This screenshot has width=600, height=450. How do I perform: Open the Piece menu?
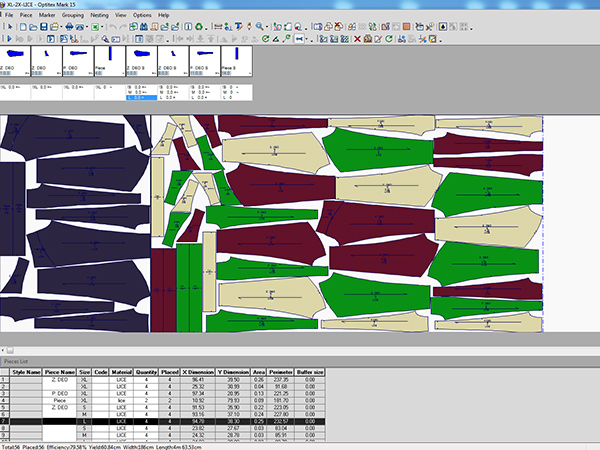click(26, 15)
